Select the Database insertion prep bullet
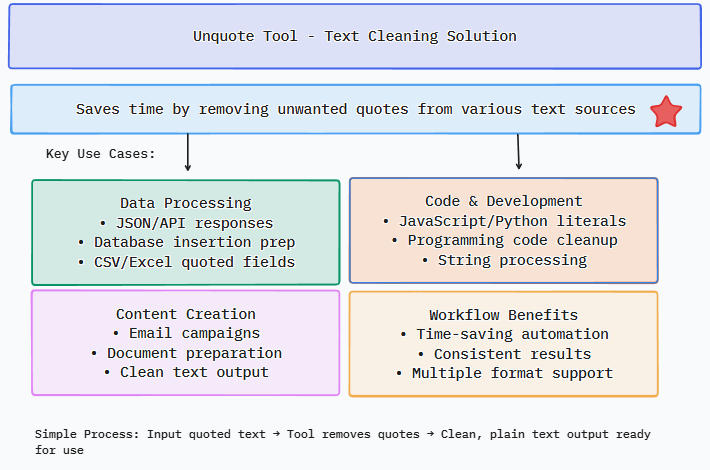Viewport: 710px width, 470px height. tap(186, 243)
